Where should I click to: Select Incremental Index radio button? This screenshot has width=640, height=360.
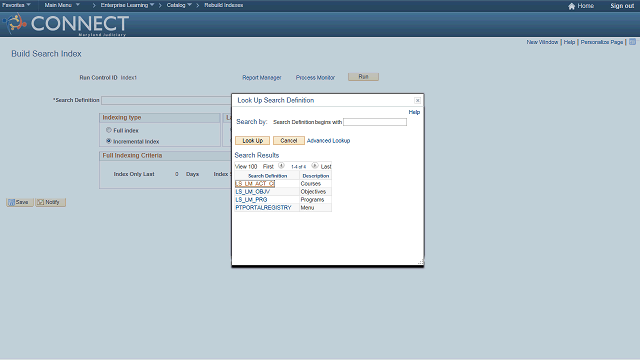pyautogui.click(x=109, y=141)
